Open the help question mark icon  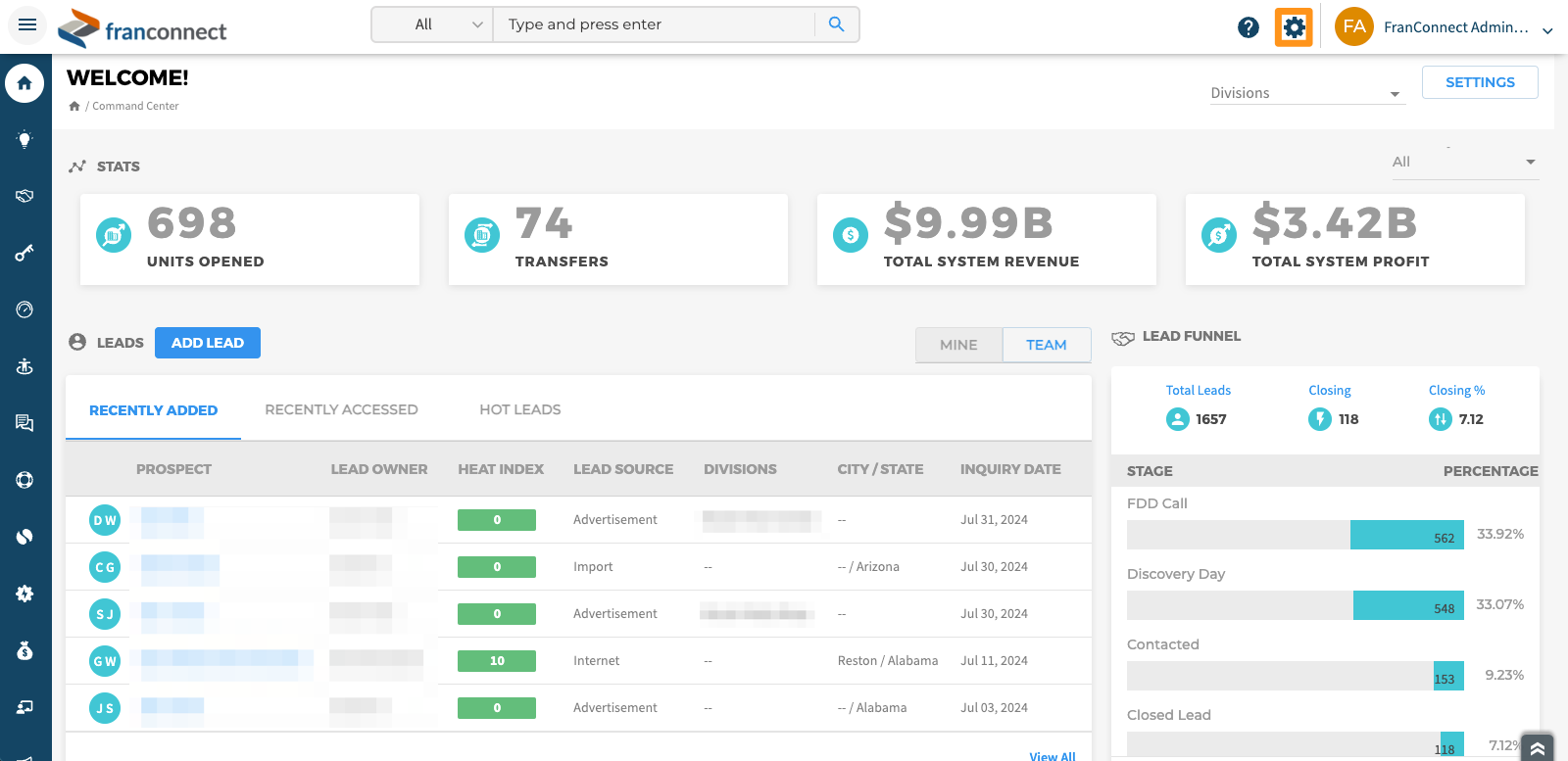[x=1249, y=27]
